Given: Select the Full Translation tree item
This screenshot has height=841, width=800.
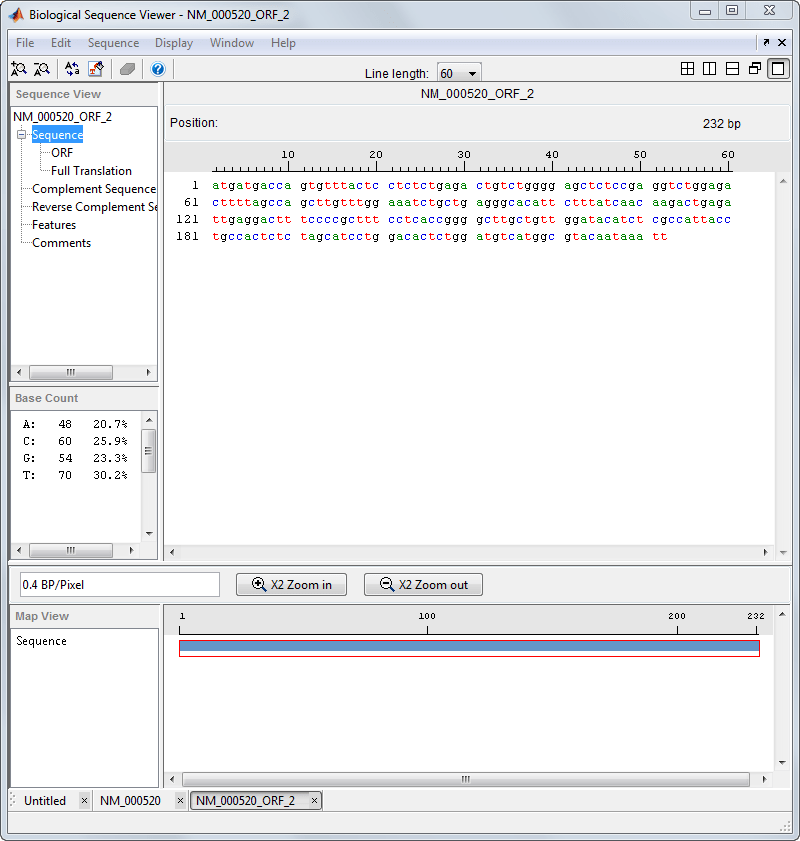Looking at the screenshot, I should click(91, 171).
